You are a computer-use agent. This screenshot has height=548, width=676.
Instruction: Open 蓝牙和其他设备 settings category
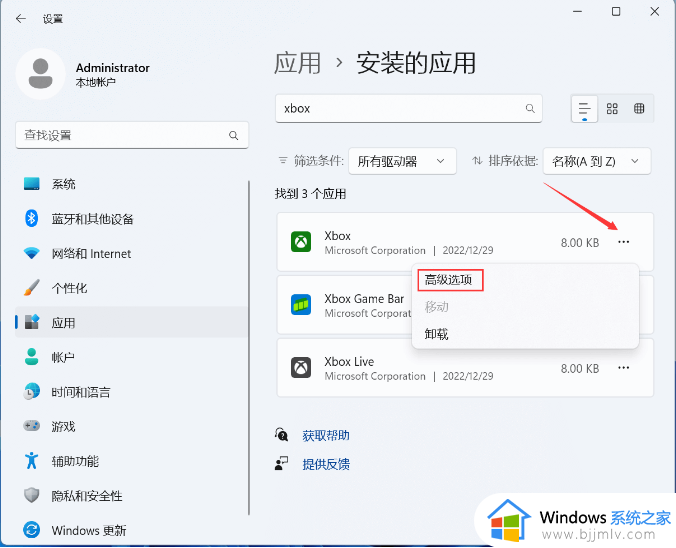click(131, 219)
